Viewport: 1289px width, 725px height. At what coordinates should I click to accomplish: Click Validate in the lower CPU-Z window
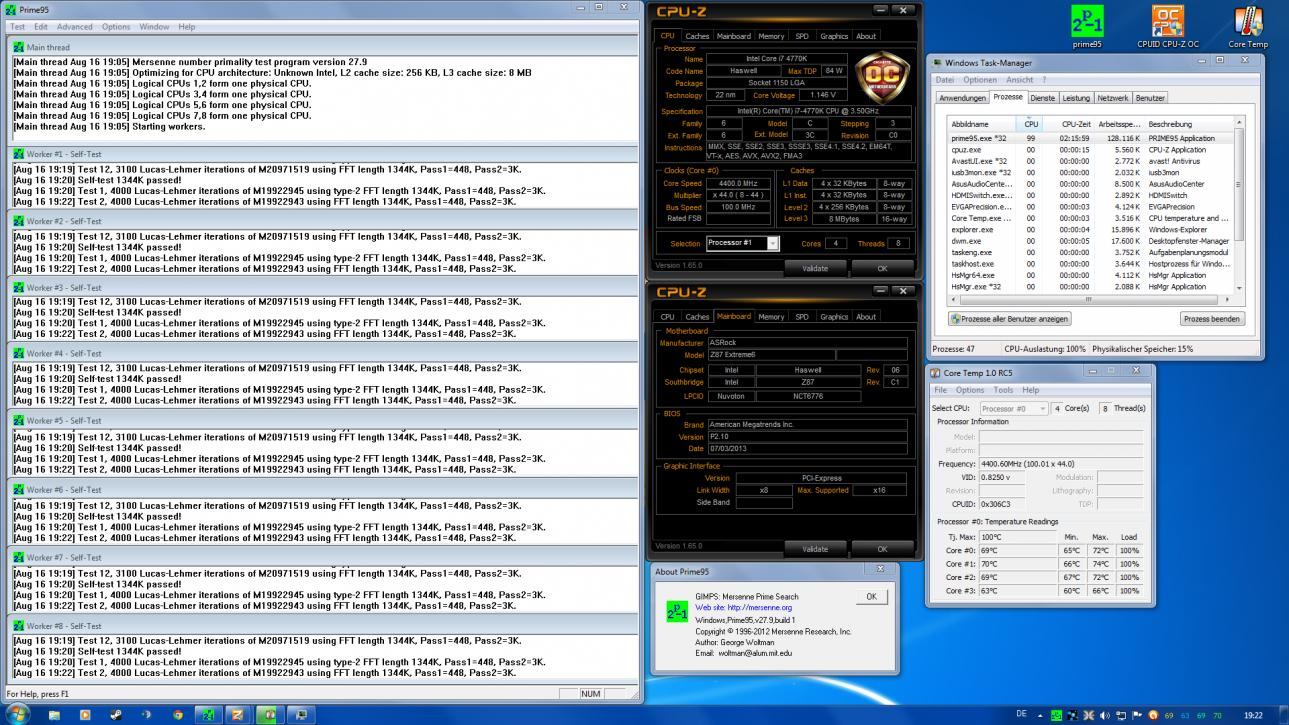[x=815, y=549]
